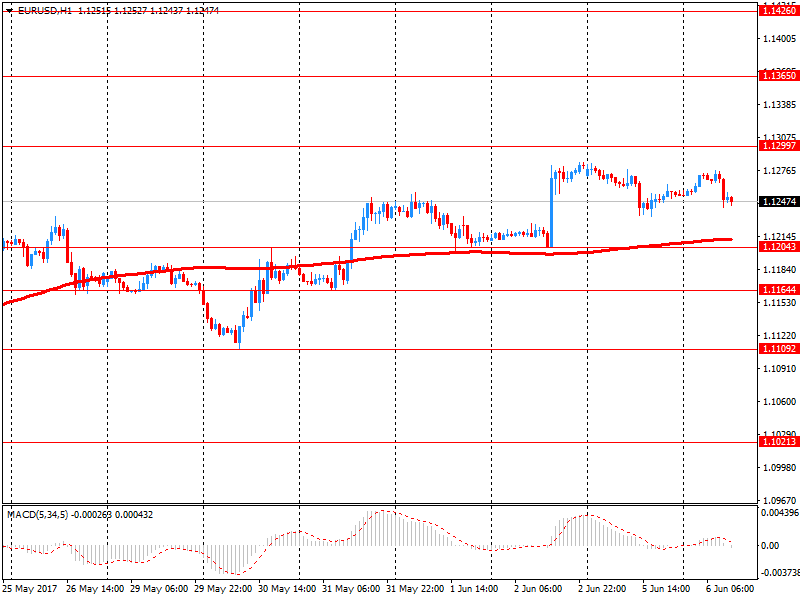
Task: Click the triangle icon beside EURUSD,H1
Action: [x=9, y=10]
